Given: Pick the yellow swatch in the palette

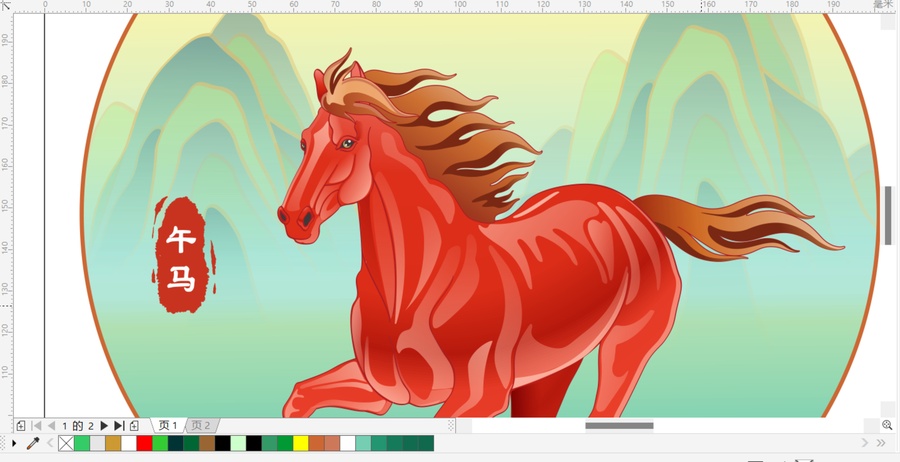Looking at the screenshot, I should (x=301, y=443).
